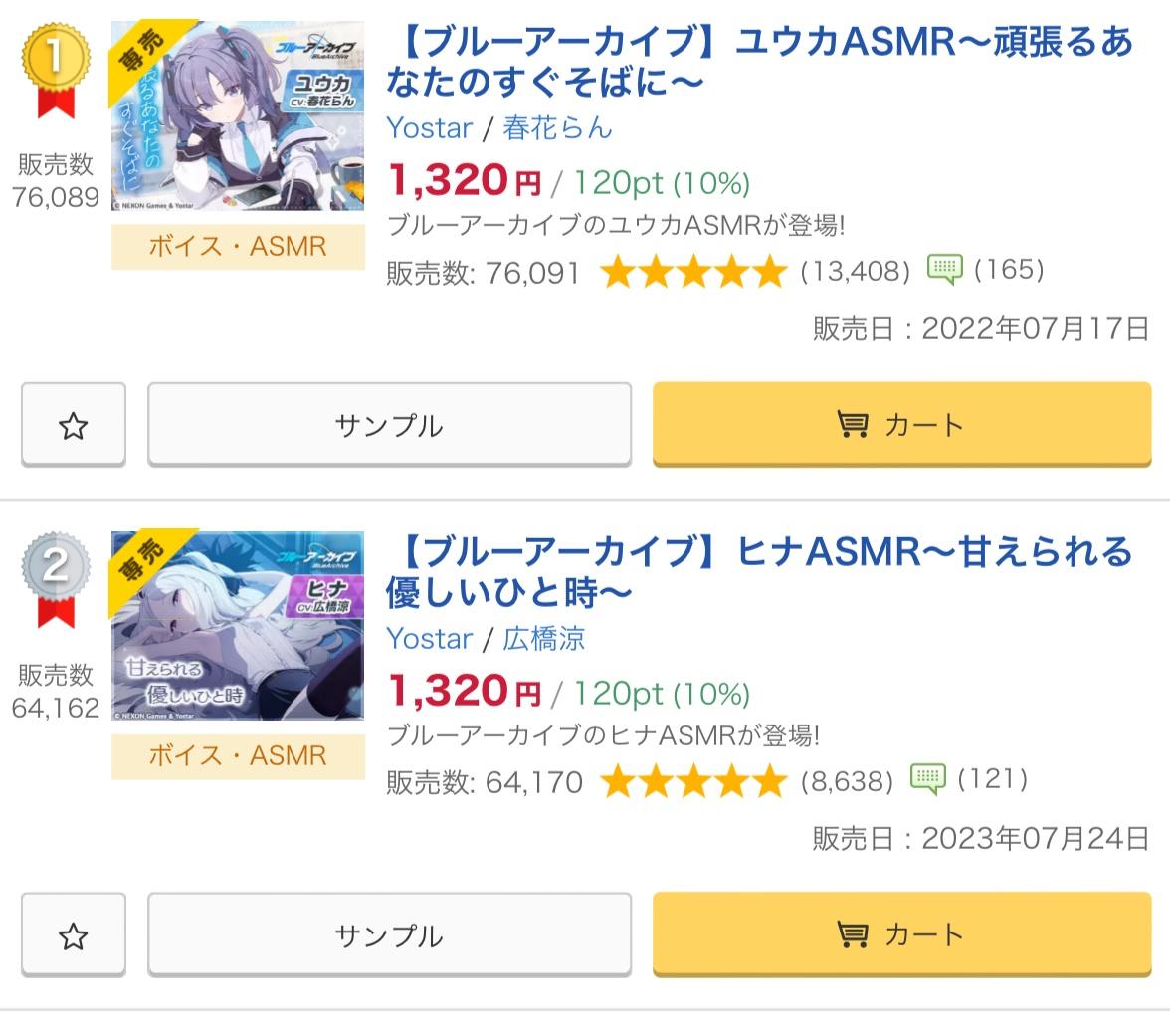Play the サンプル for Hina ASMR
Image resolution: width=1173 pixels, height=1036 pixels.
click(x=390, y=934)
